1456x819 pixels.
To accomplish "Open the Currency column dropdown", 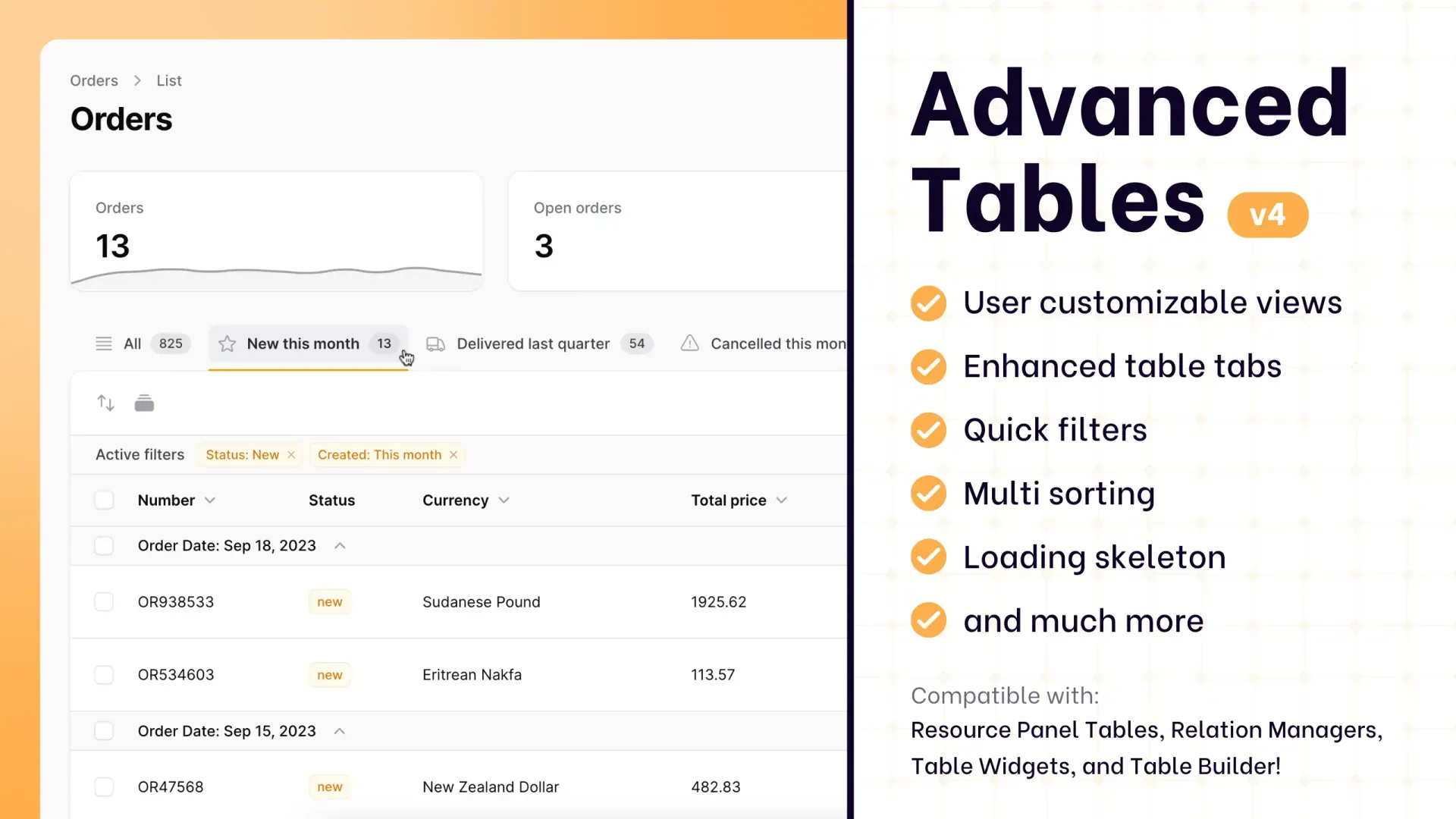I will pyautogui.click(x=504, y=500).
